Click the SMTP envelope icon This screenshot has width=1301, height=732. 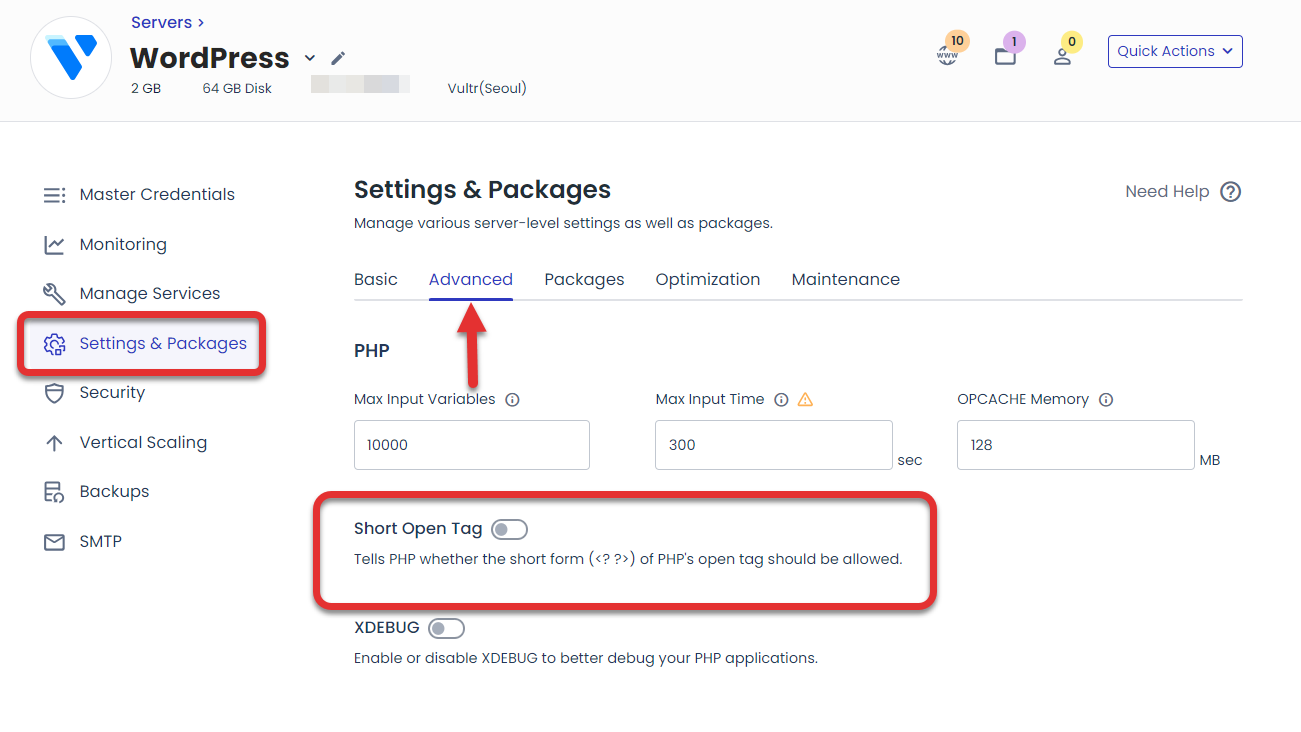(x=54, y=542)
